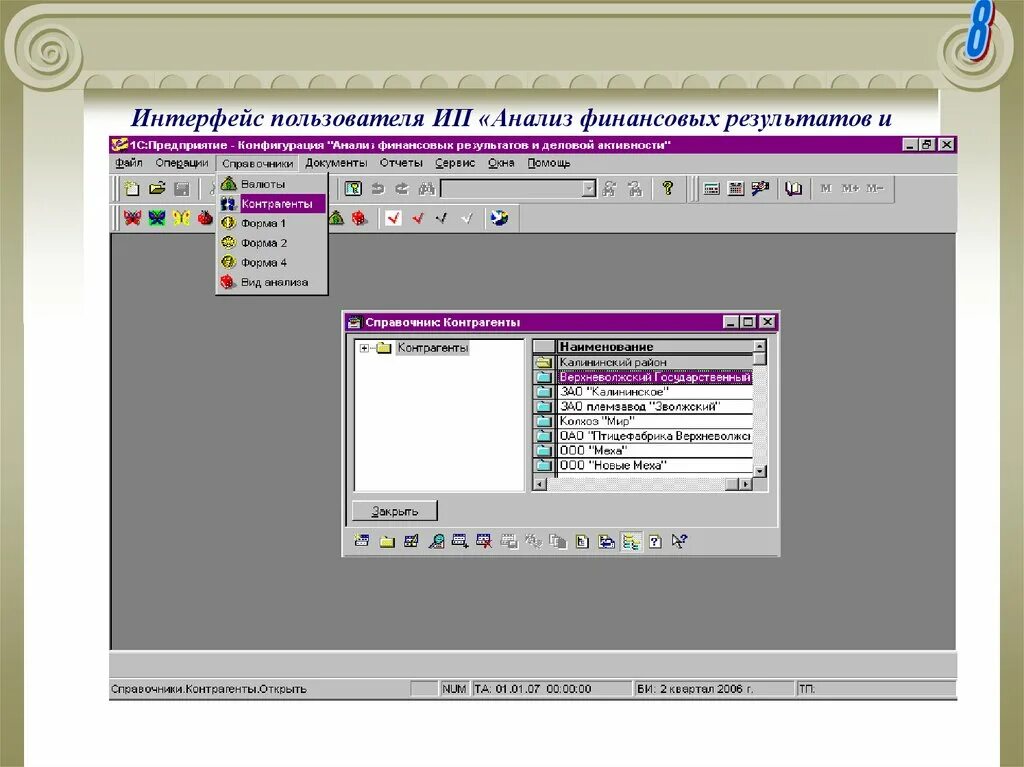Open the Сервис menu
Screen dimensions: 1024x767
pos(455,163)
